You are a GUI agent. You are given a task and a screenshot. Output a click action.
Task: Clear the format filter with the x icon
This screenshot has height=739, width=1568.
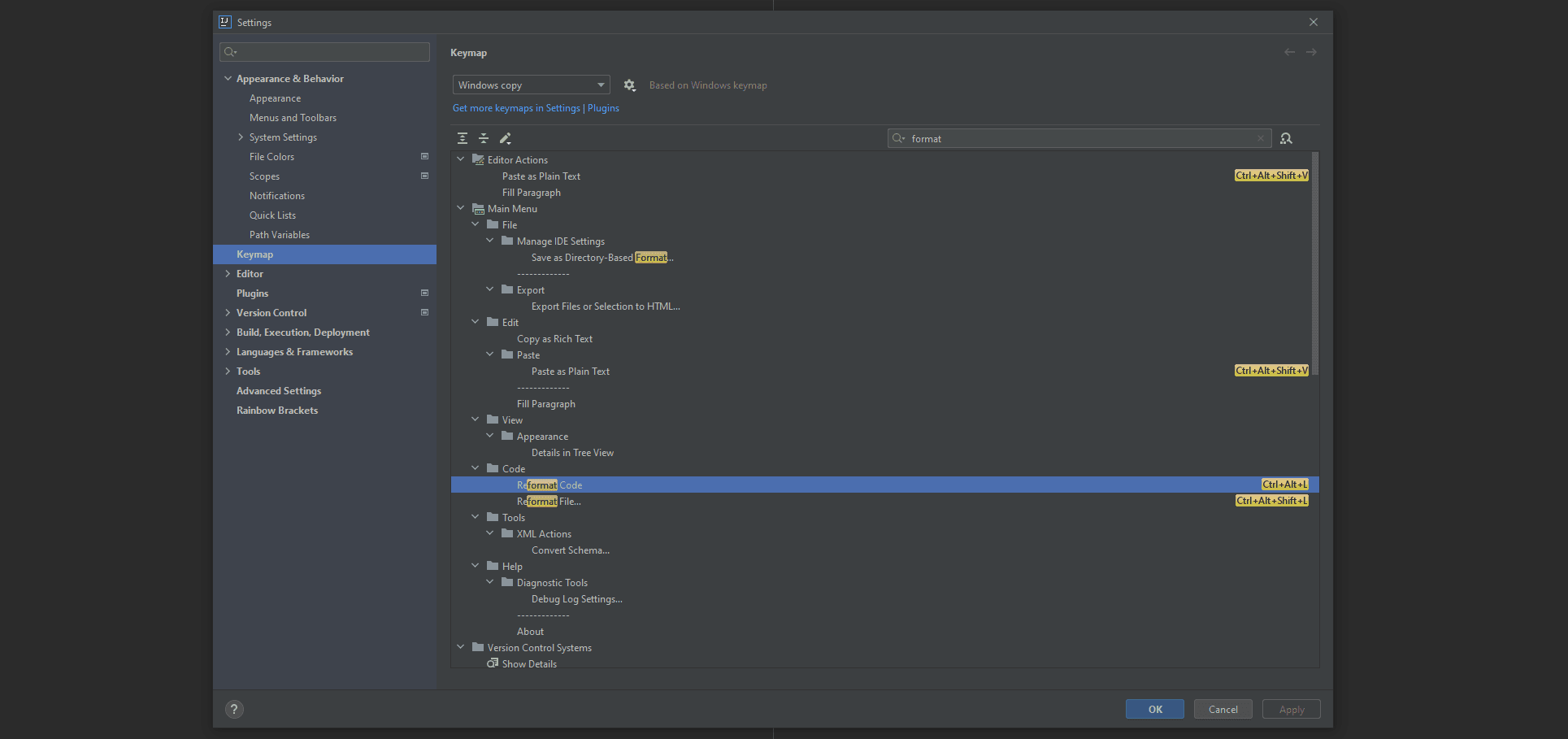point(1260,138)
